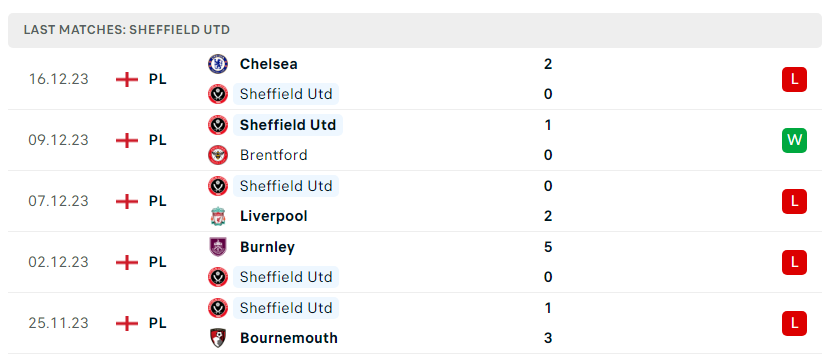Click Sheffield Utd crest in Chelsea match
831x363 pixels.
pos(218,94)
